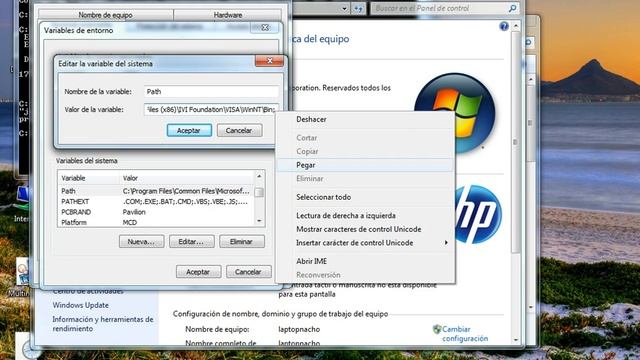This screenshot has height=360, width=640.
Task: Click the shield icon beside Cambiar configuración
Action: 437,329
